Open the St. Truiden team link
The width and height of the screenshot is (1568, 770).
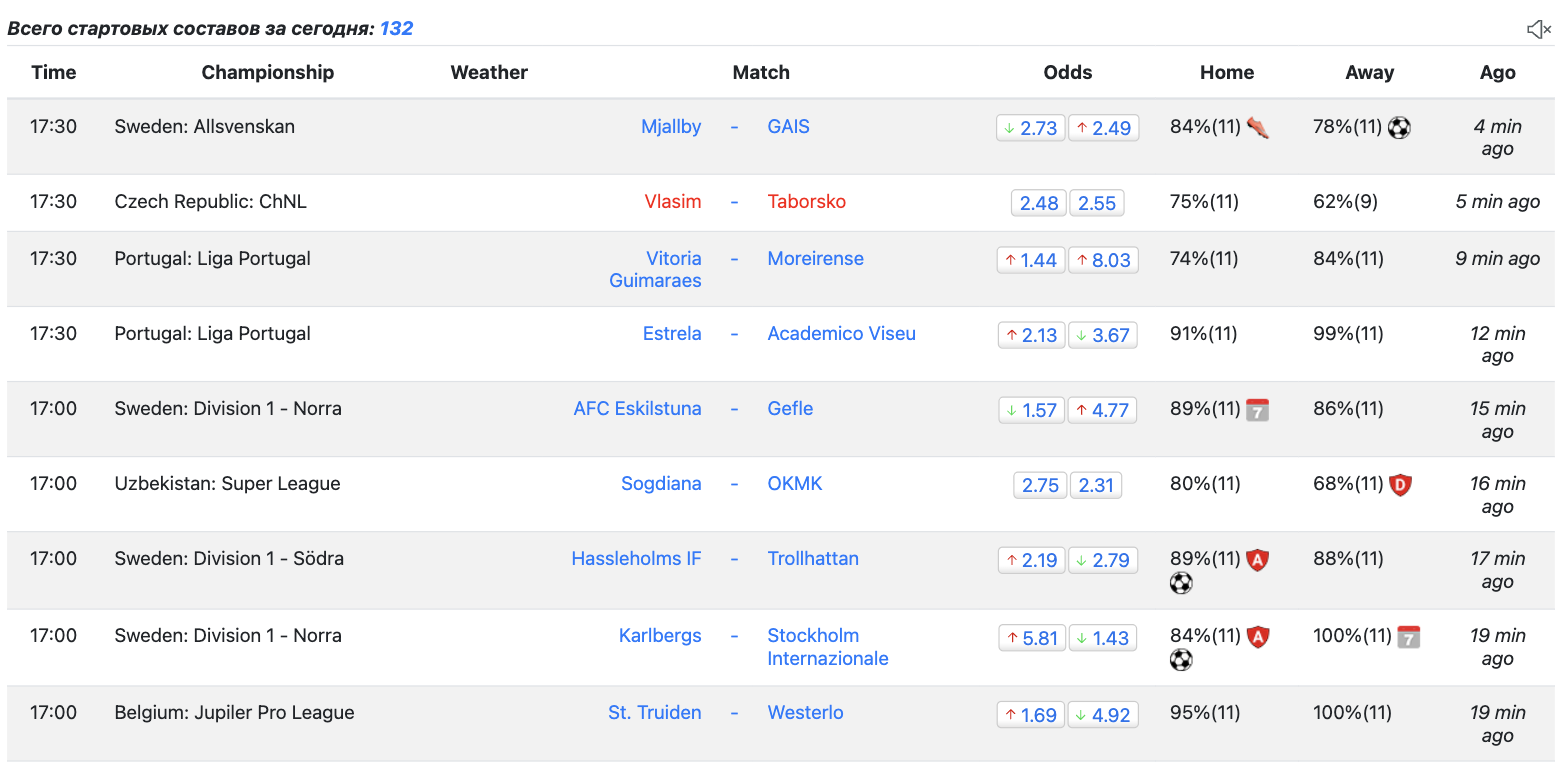[655, 713]
